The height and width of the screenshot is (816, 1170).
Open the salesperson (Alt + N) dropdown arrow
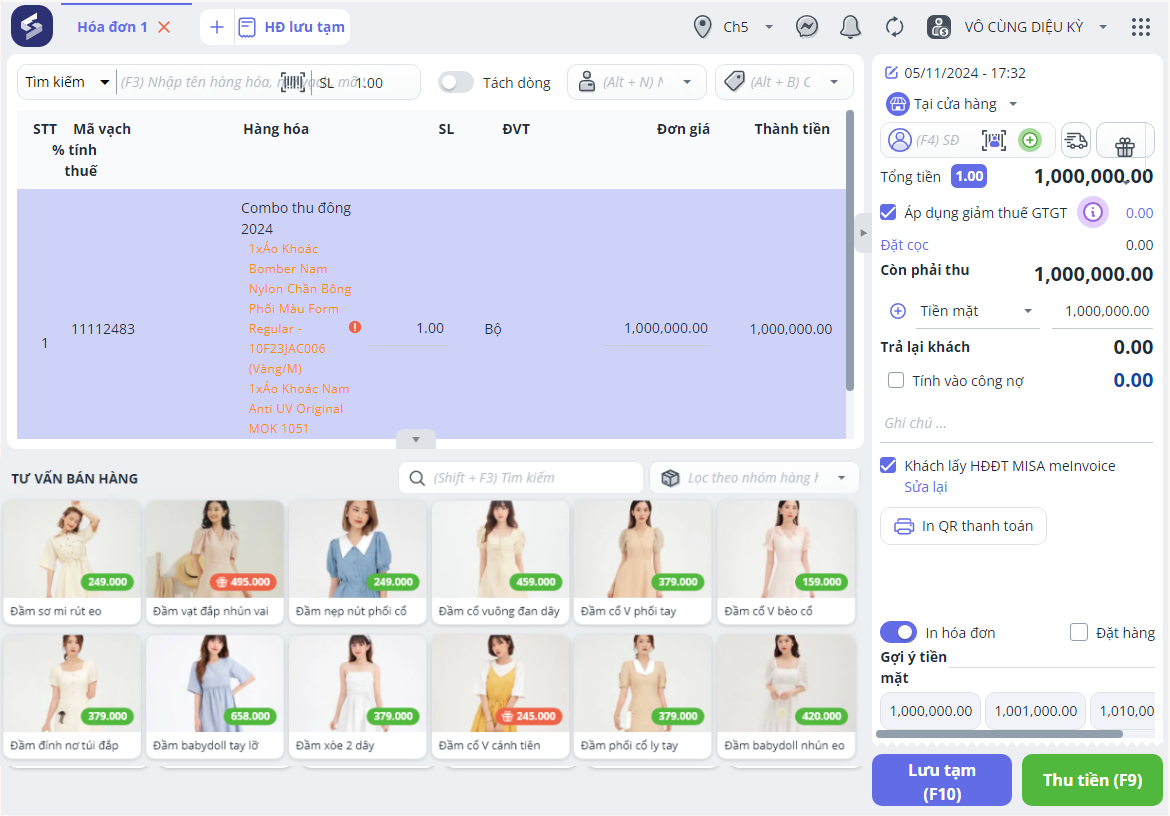coord(686,82)
